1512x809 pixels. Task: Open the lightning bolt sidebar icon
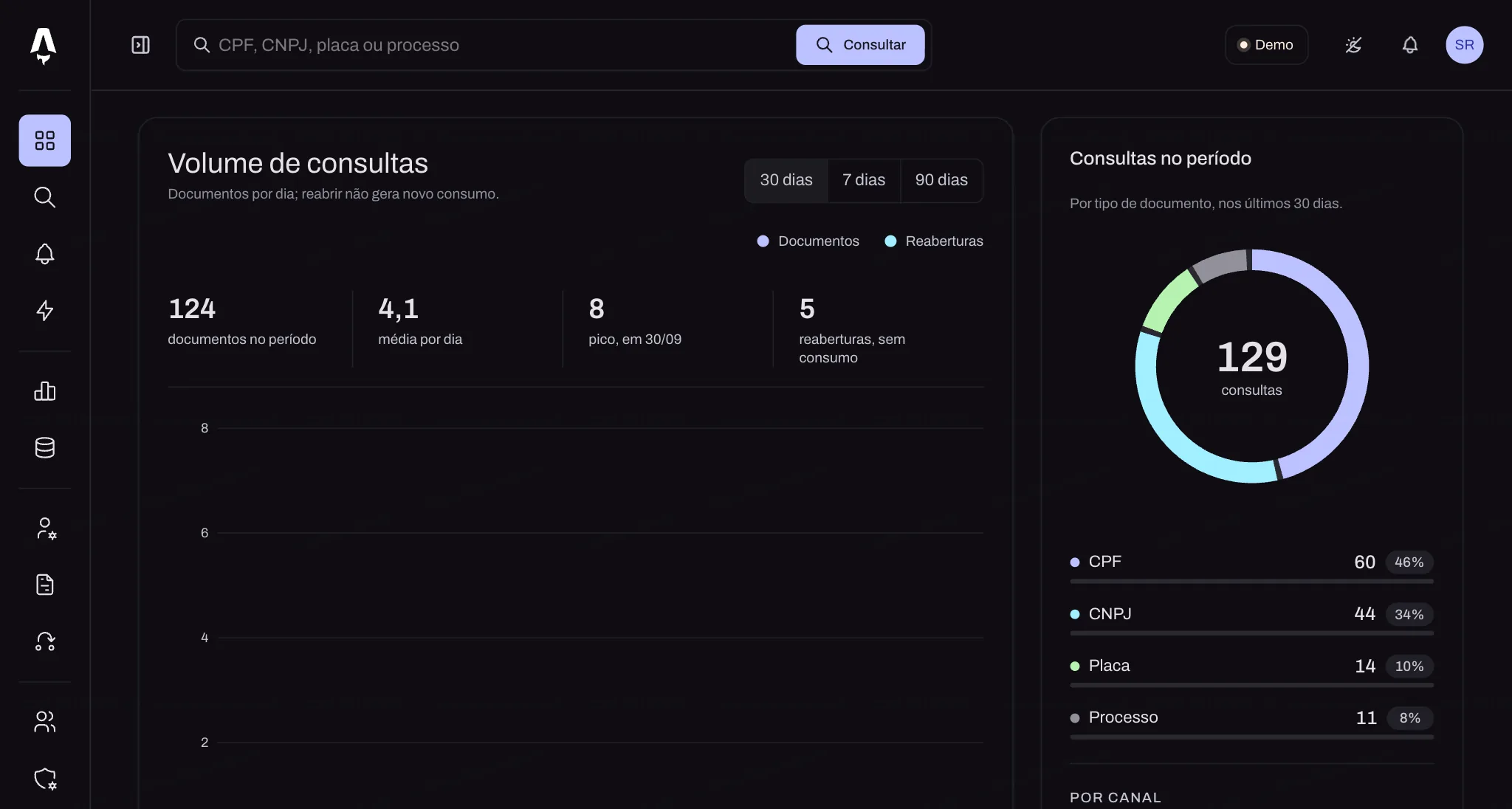tap(45, 310)
